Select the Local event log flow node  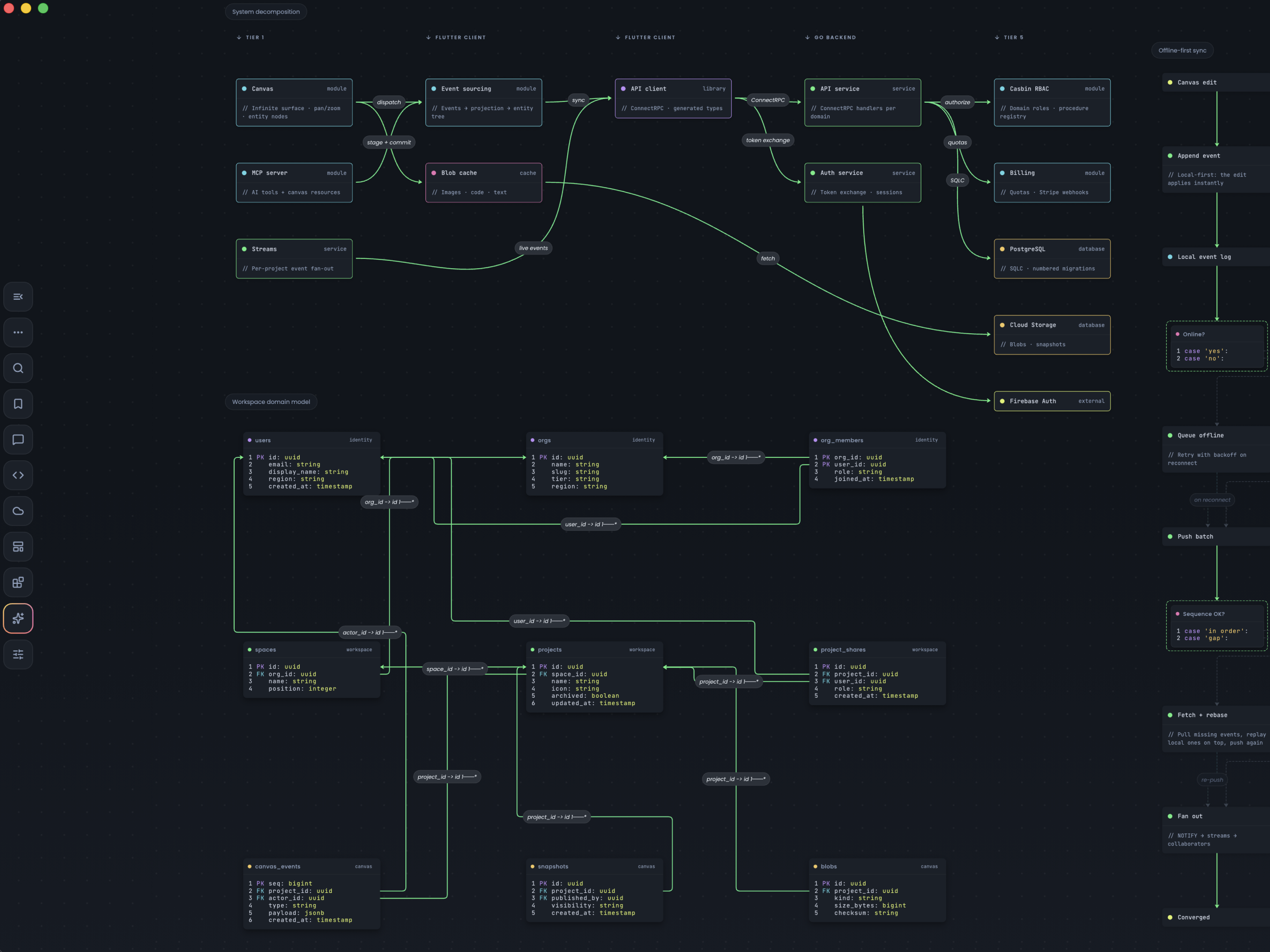click(1216, 257)
